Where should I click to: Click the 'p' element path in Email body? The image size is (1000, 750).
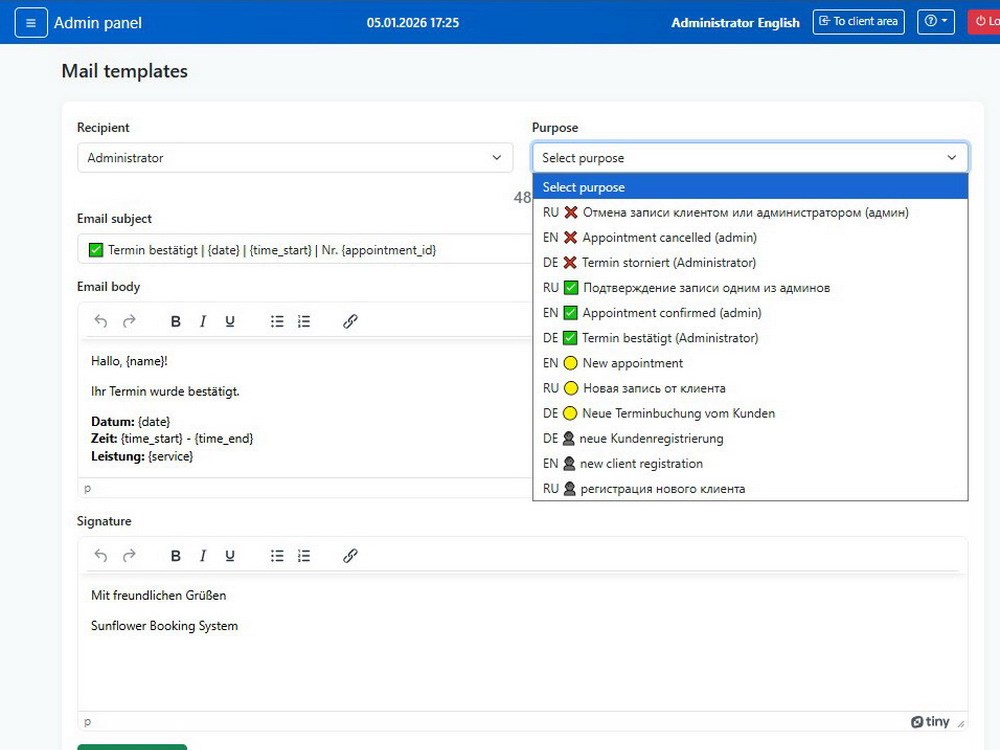tap(87, 488)
